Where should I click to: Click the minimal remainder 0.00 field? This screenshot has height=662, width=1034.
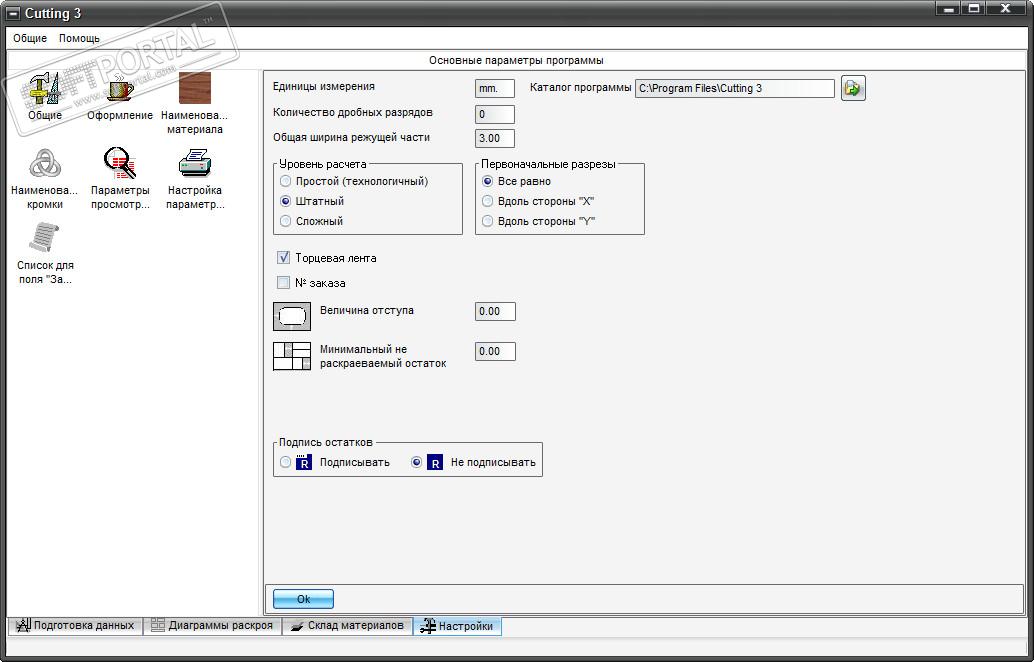pyautogui.click(x=495, y=351)
